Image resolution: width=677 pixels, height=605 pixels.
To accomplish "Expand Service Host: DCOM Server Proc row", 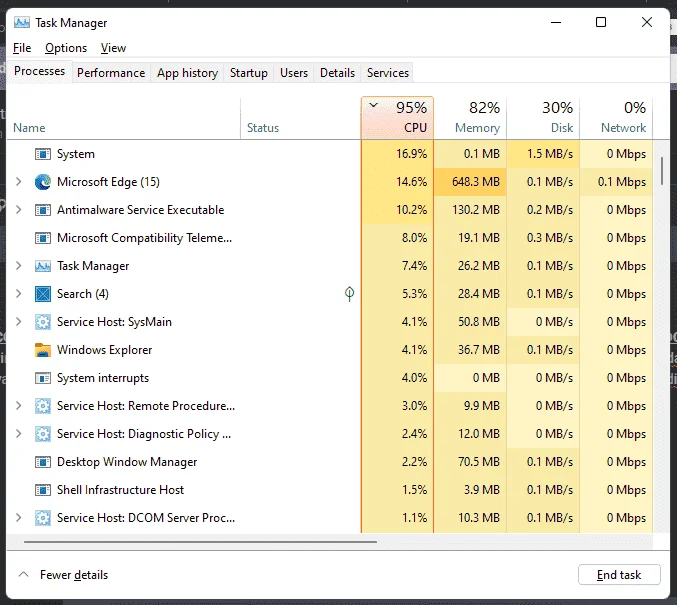I will [x=19, y=518].
